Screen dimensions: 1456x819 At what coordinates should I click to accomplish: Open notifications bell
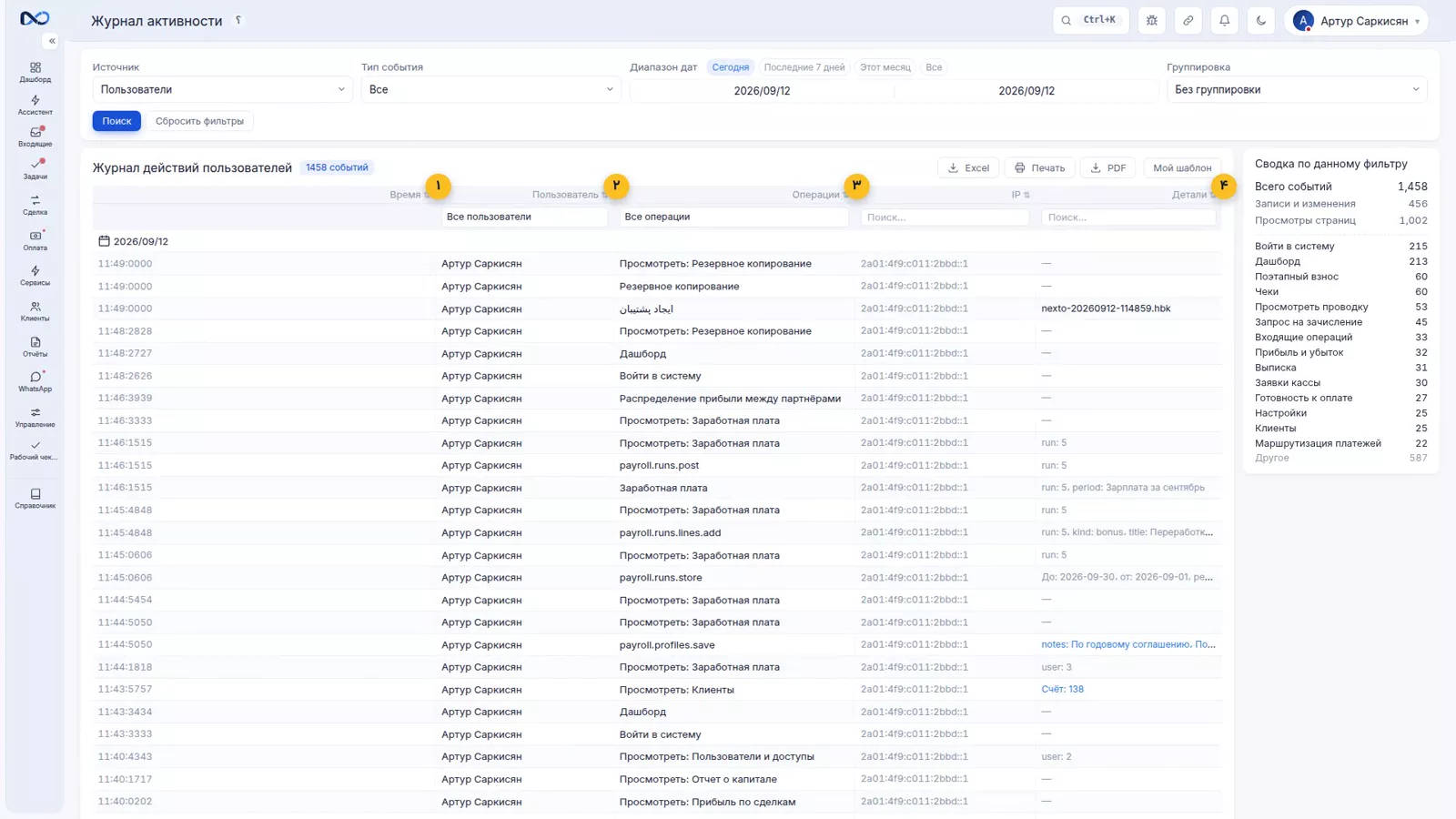coord(1225,20)
